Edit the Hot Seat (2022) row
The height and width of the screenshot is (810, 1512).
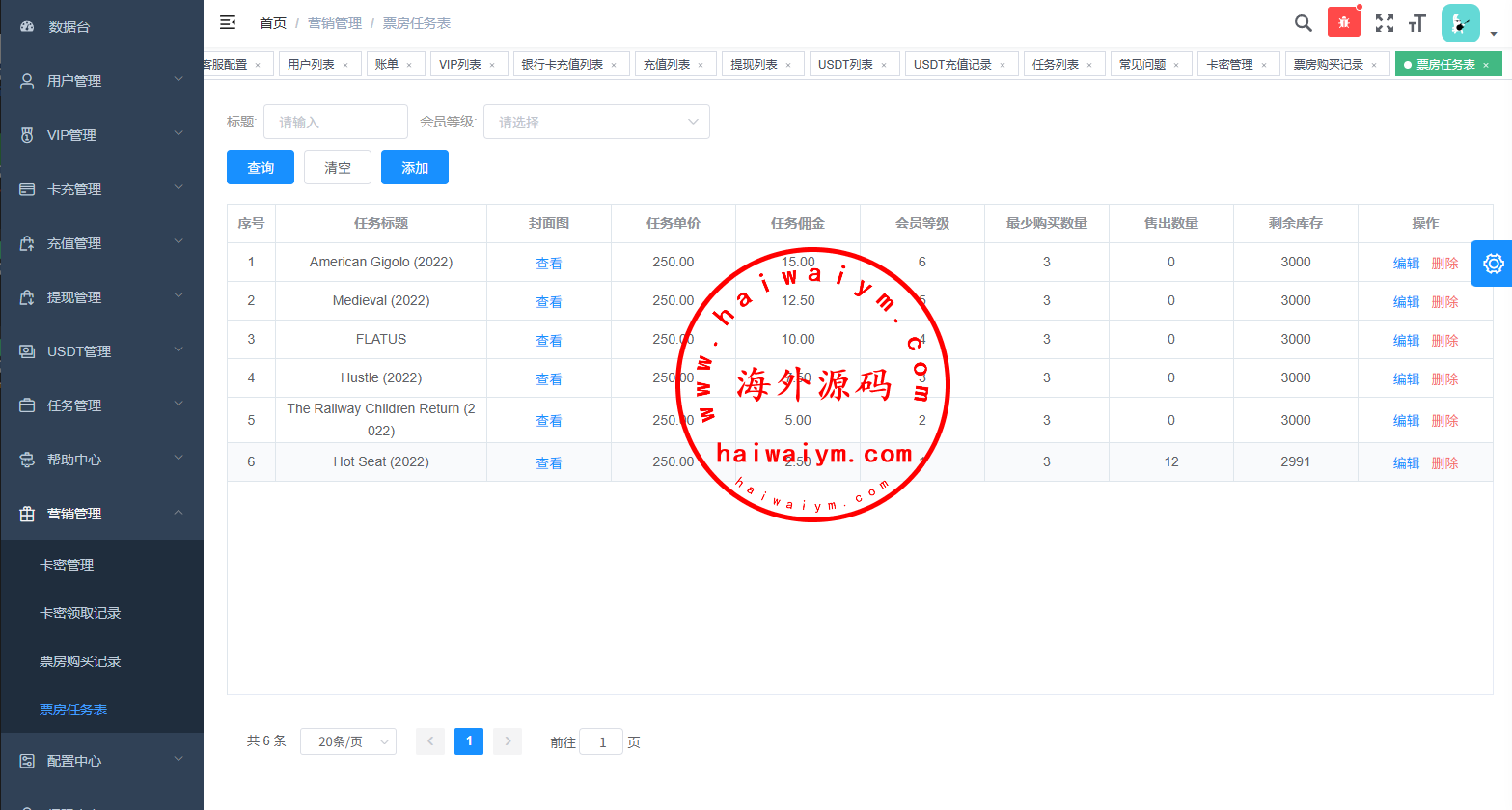click(x=1406, y=463)
